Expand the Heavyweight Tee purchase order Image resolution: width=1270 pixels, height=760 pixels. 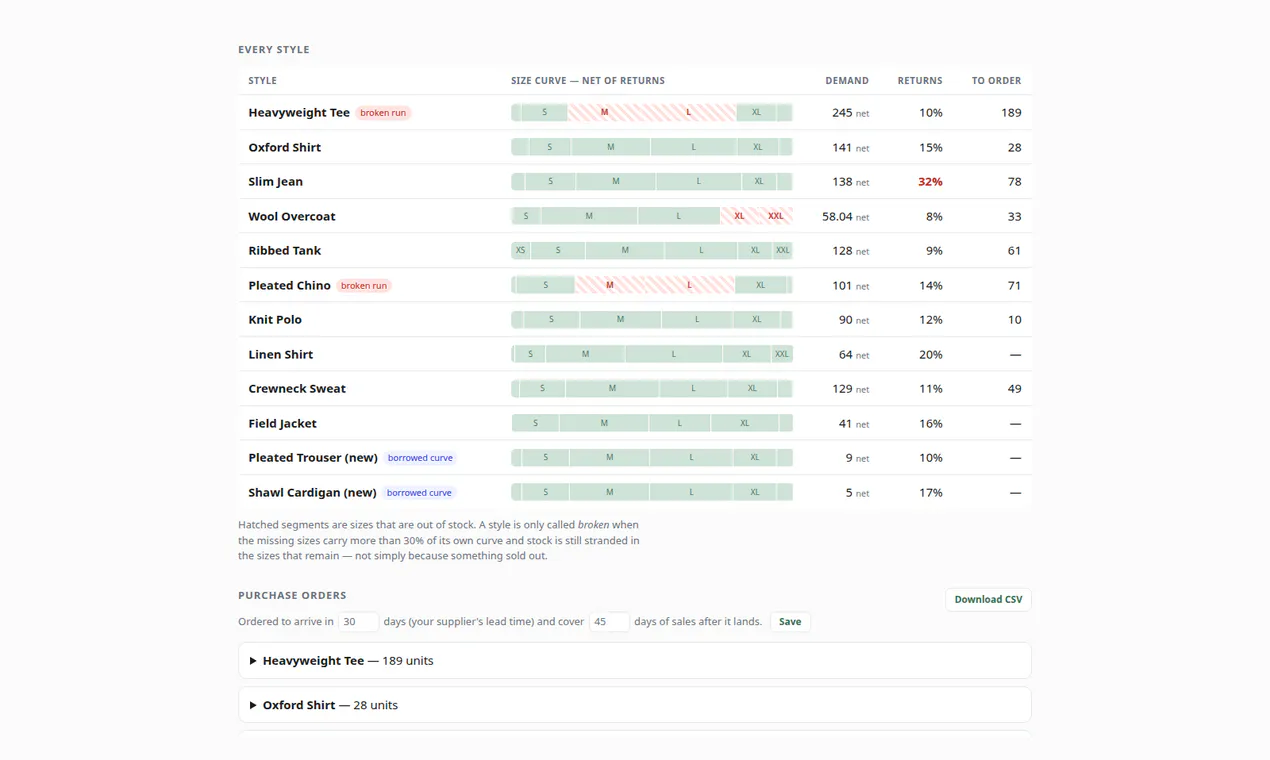point(634,661)
